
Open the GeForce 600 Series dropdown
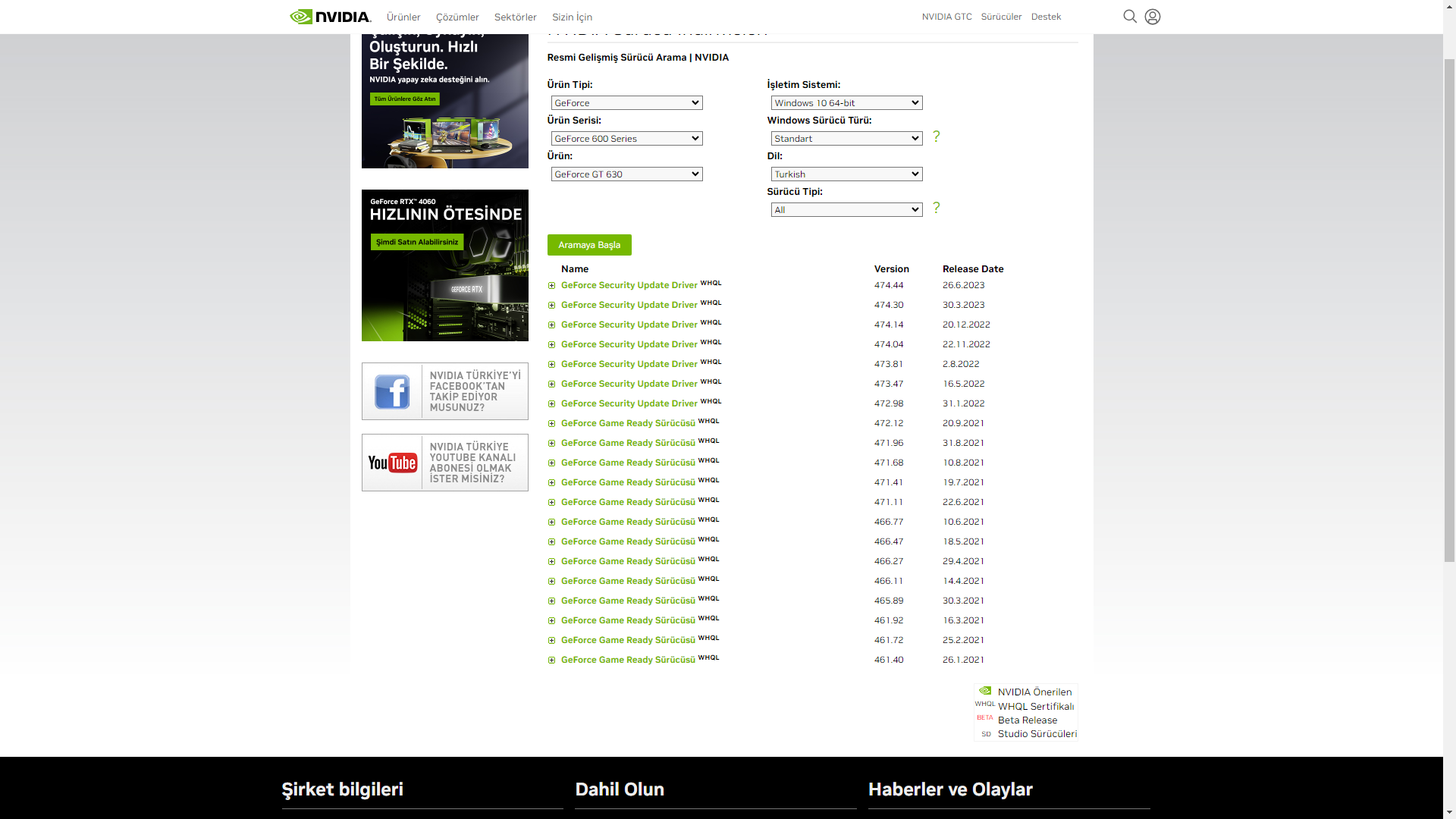pos(626,139)
